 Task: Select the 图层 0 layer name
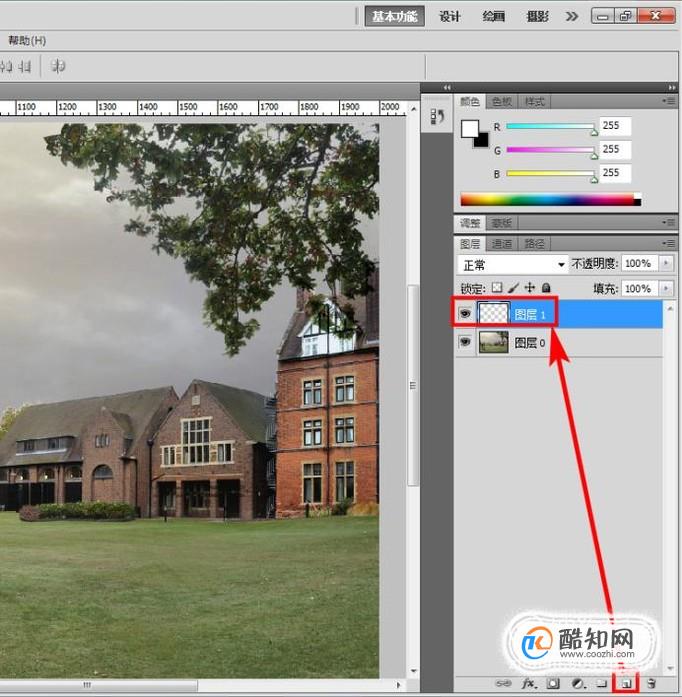coord(530,343)
